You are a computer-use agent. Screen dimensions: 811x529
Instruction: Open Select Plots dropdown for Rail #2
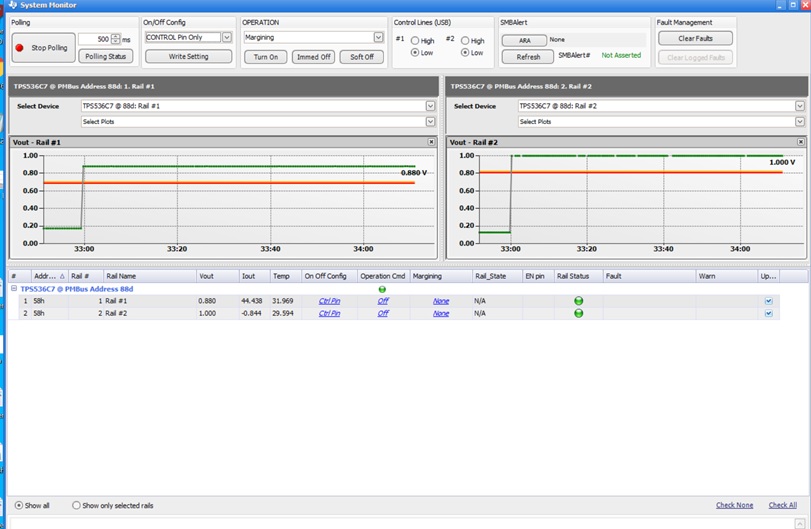pyautogui.click(x=799, y=122)
